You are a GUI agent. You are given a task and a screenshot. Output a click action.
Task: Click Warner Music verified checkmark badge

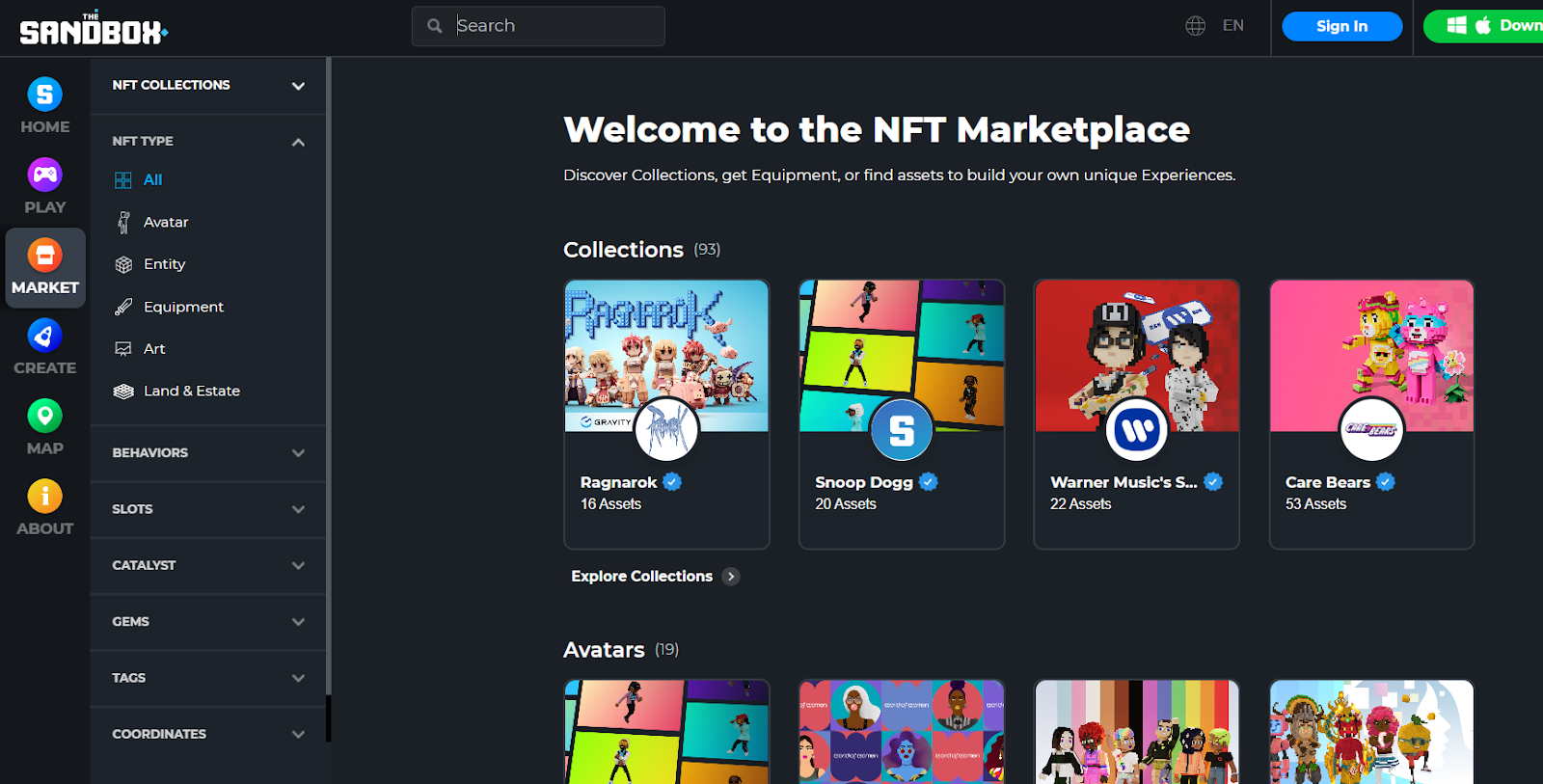(x=1213, y=482)
